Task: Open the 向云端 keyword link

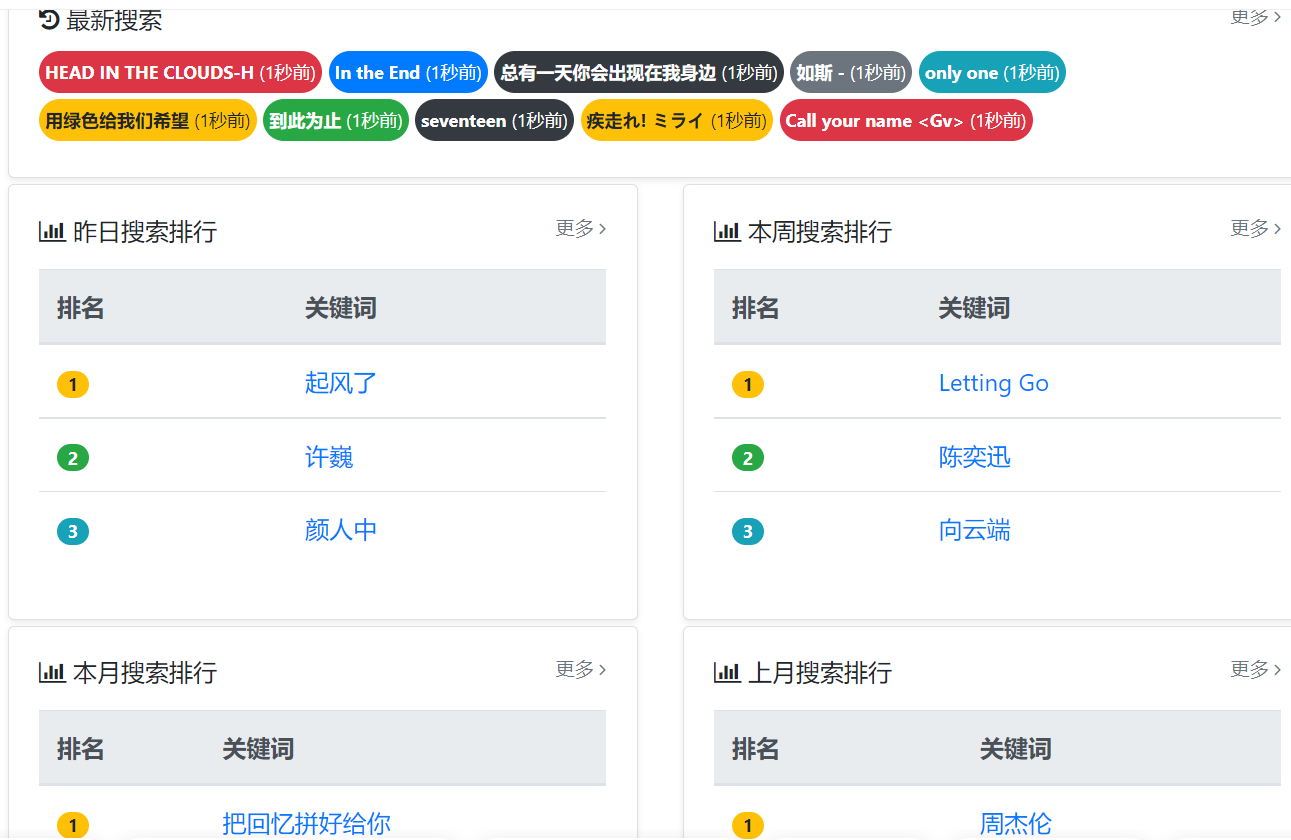Action: pos(974,530)
